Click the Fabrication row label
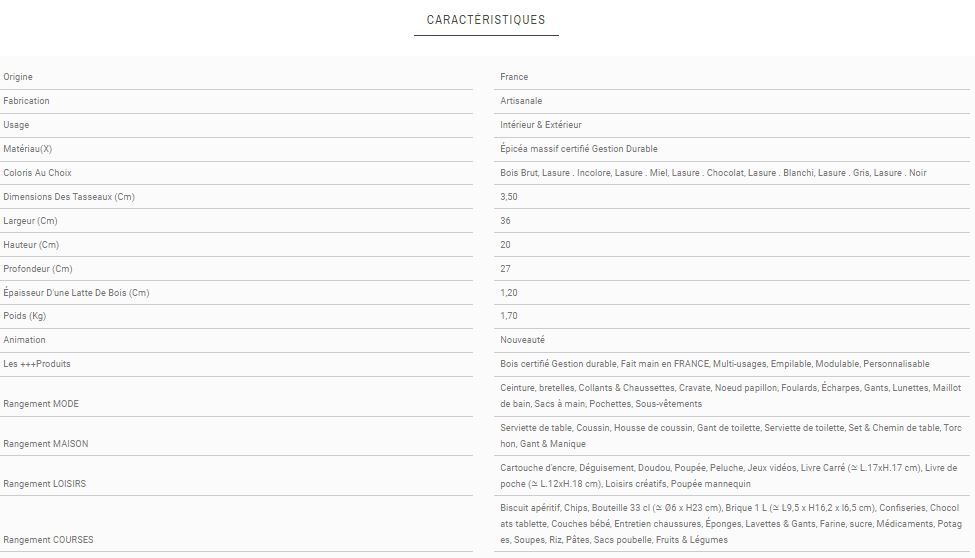 (26, 101)
